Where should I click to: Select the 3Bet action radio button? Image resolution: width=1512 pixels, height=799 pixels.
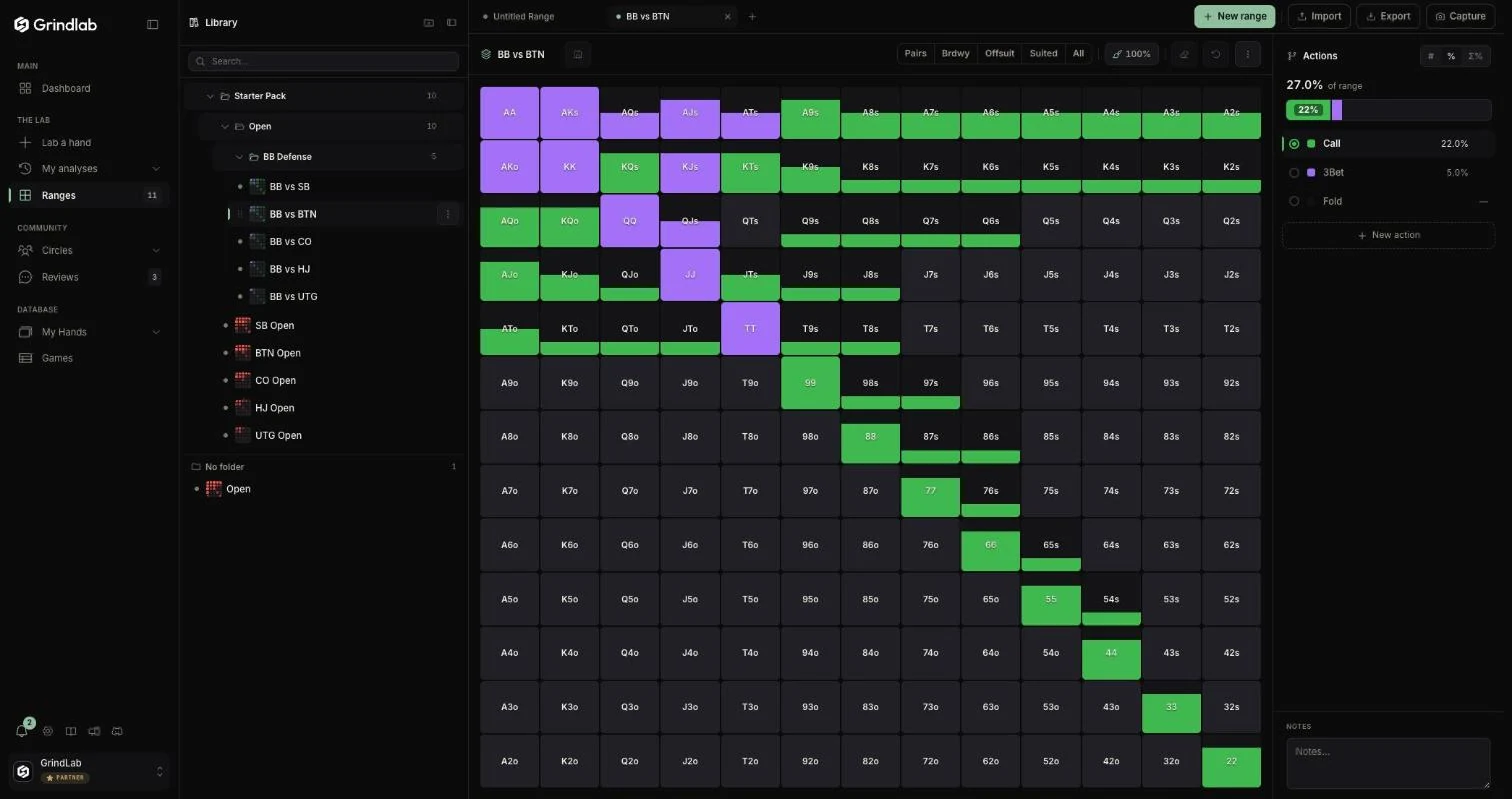pyautogui.click(x=1294, y=173)
